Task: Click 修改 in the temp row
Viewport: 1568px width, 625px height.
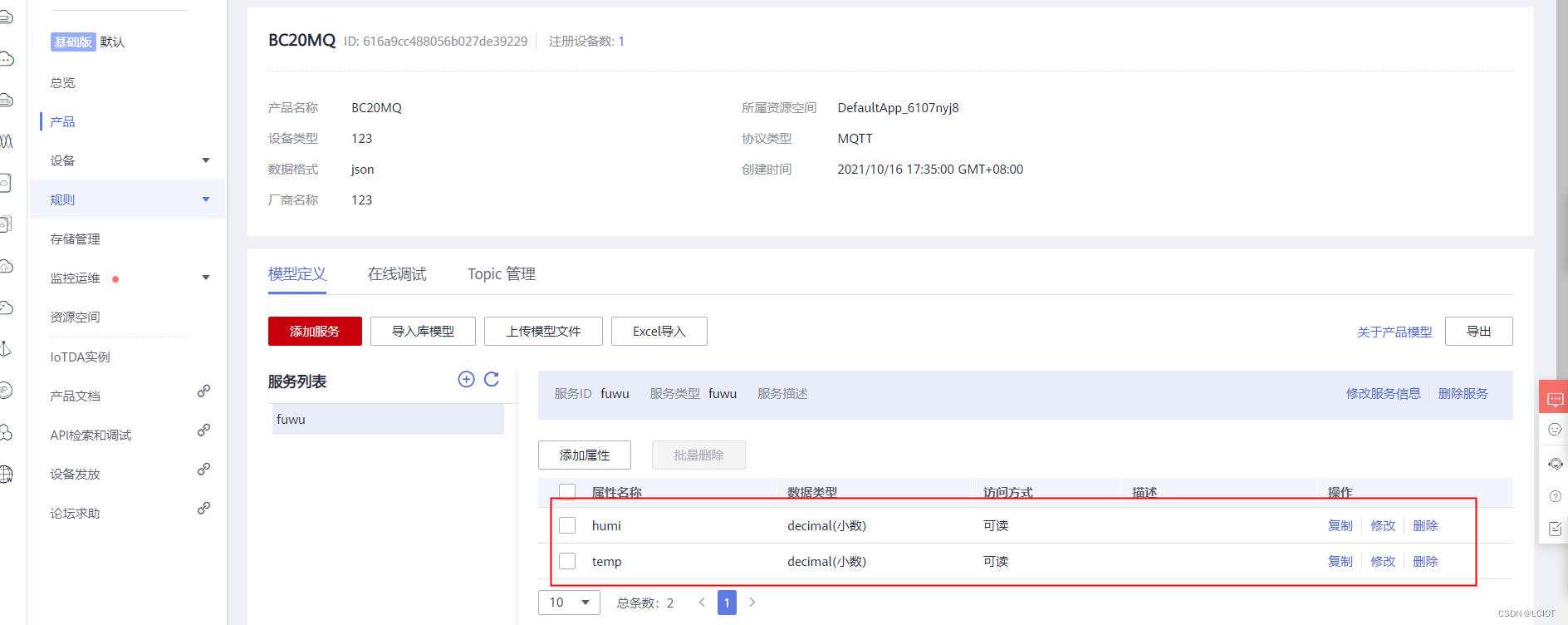Action: (x=1383, y=561)
